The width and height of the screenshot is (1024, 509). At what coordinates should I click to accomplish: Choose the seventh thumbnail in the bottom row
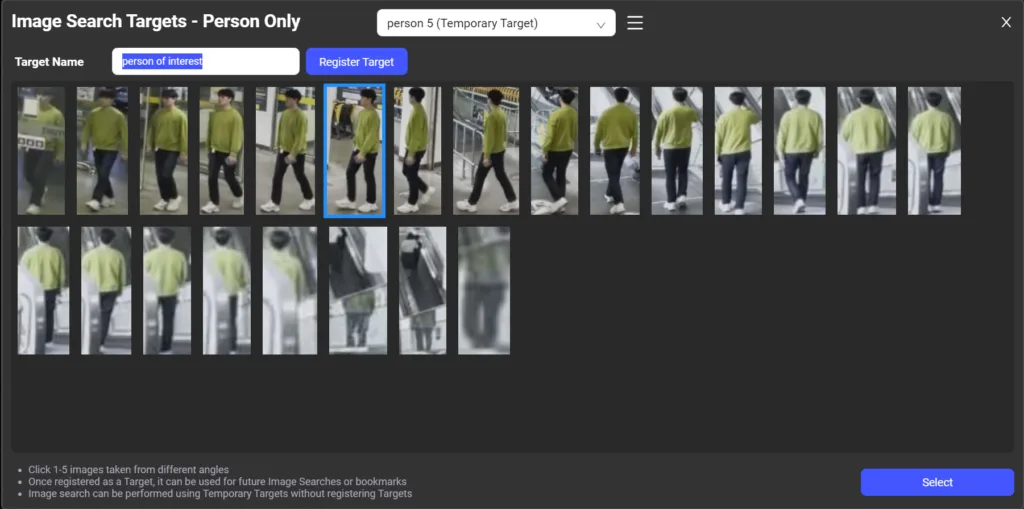(x=422, y=290)
